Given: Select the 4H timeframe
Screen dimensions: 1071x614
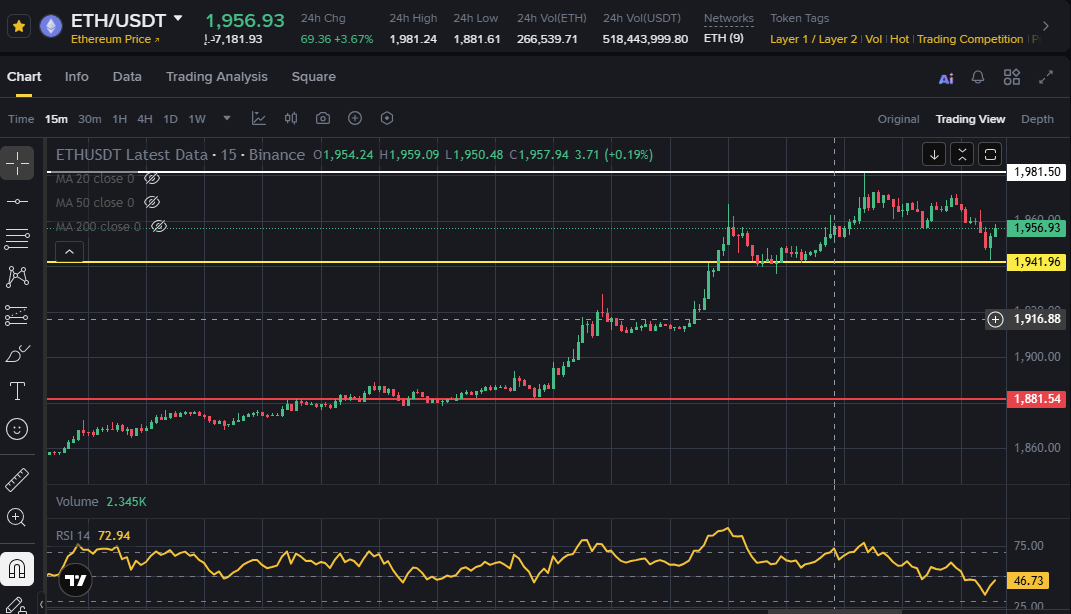Looking at the screenshot, I should (145, 119).
